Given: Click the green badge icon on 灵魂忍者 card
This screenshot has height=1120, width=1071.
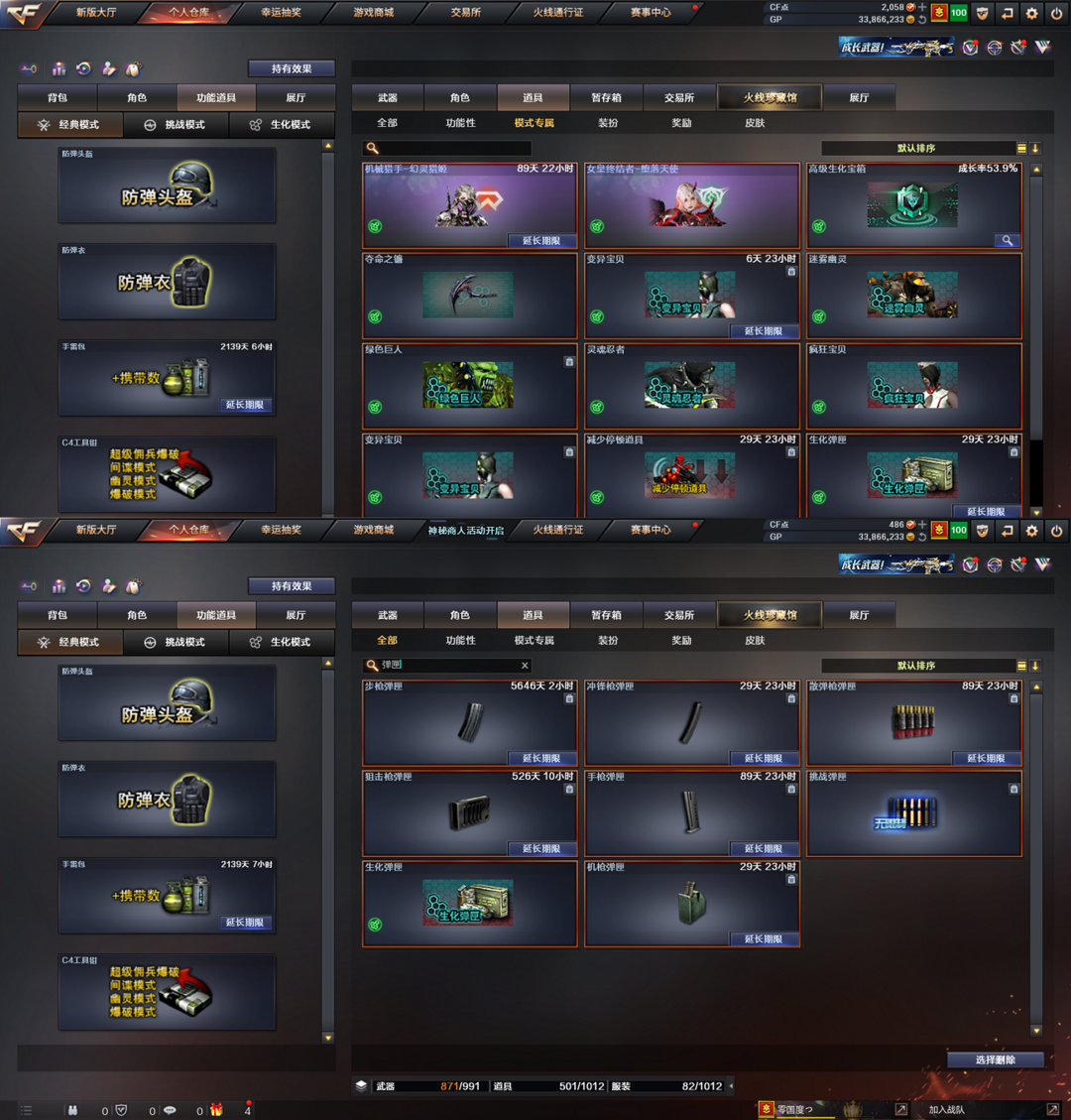Looking at the screenshot, I should (x=597, y=407).
